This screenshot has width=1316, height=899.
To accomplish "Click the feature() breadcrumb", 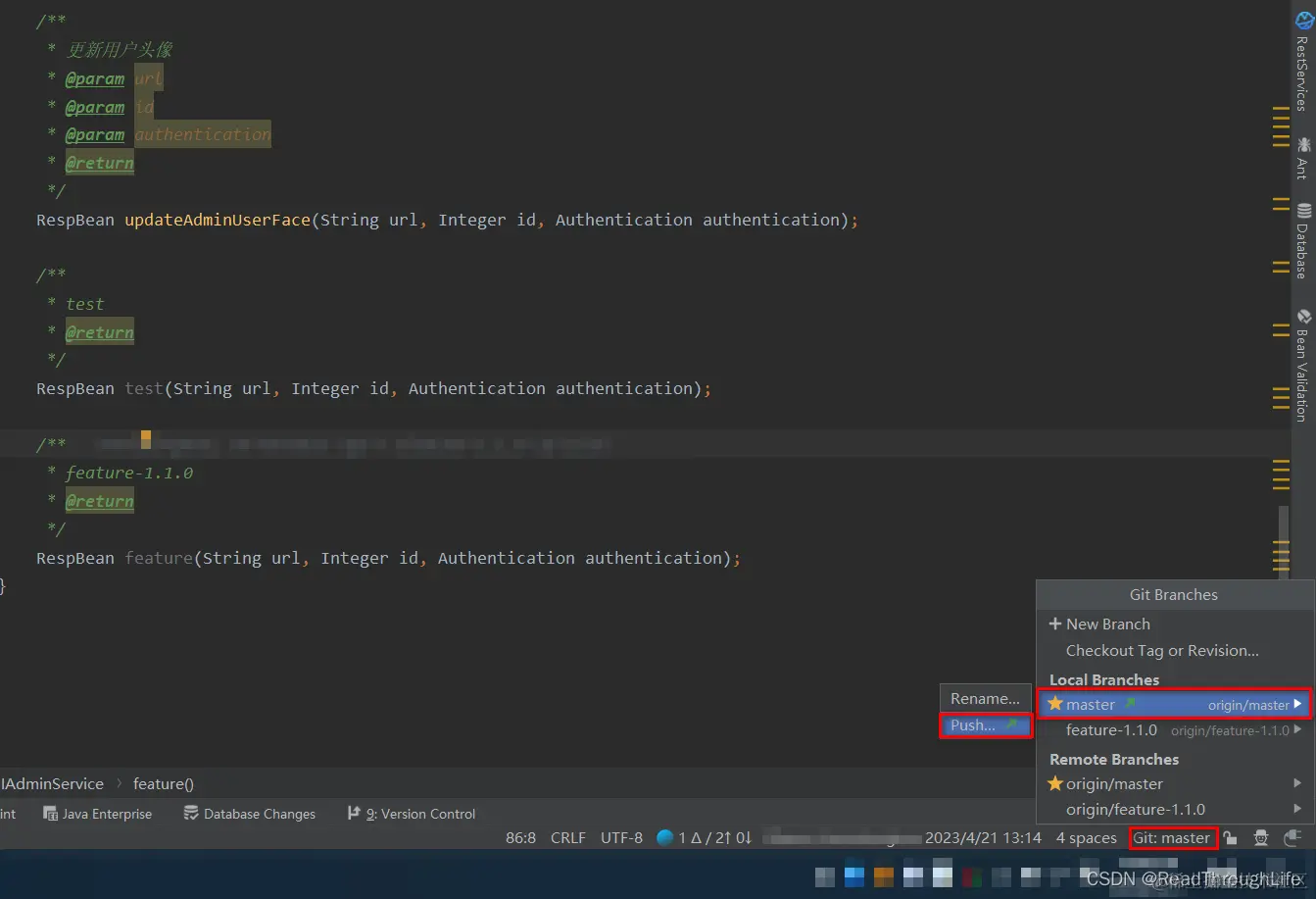I will (164, 783).
